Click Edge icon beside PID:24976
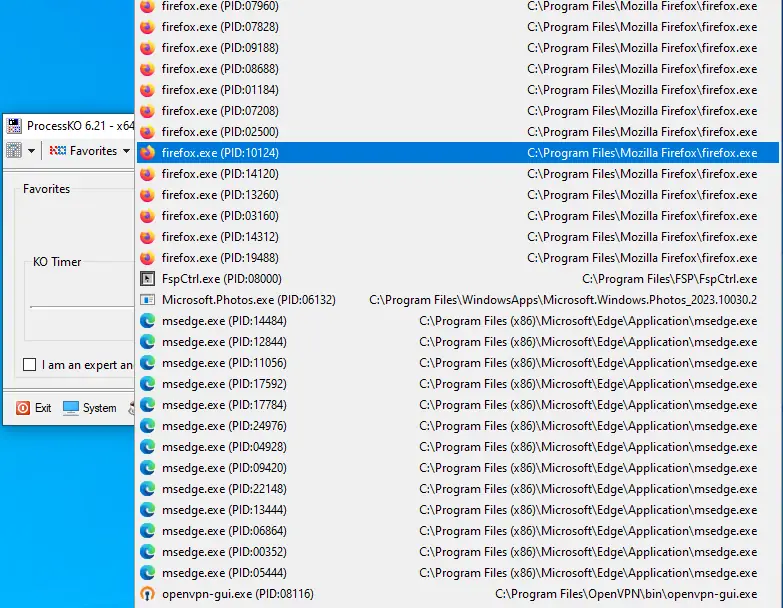The width and height of the screenshot is (783, 608). tap(147, 425)
